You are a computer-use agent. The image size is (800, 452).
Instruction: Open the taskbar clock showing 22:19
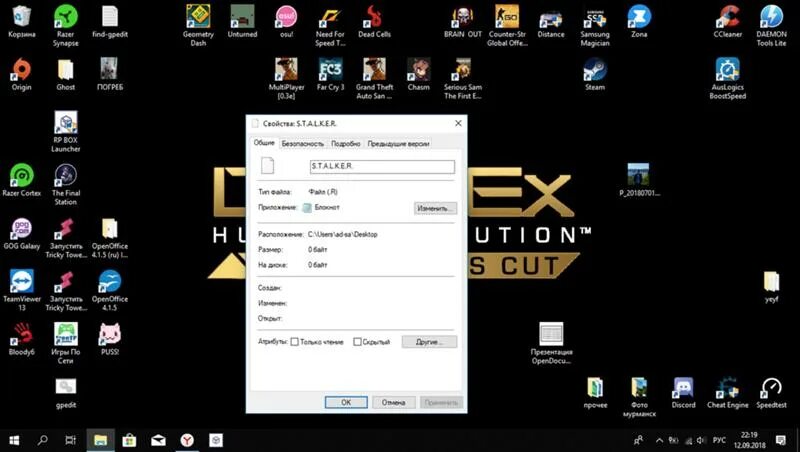click(749, 440)
